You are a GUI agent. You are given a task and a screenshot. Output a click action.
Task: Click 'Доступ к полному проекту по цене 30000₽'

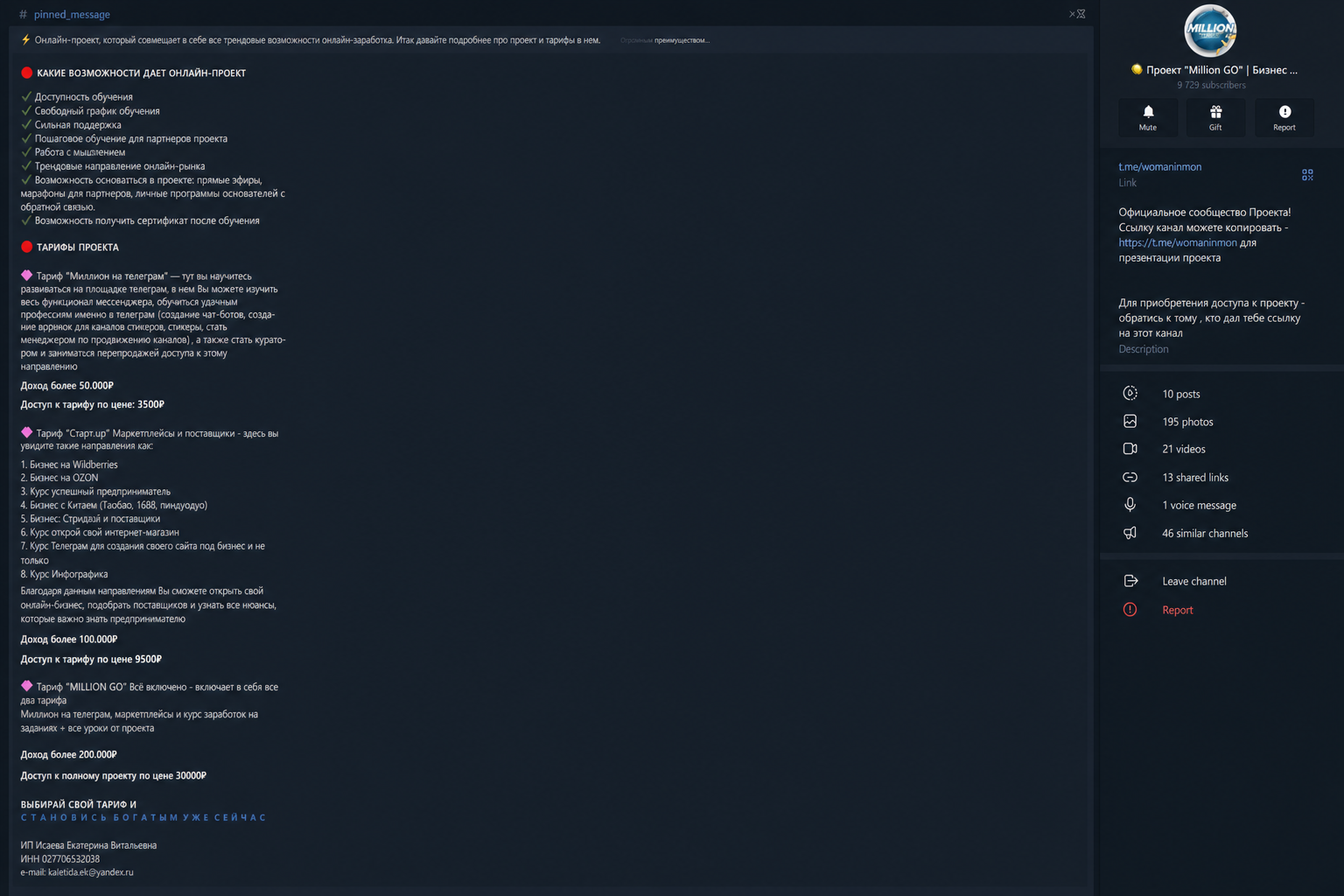coord(114,775)
